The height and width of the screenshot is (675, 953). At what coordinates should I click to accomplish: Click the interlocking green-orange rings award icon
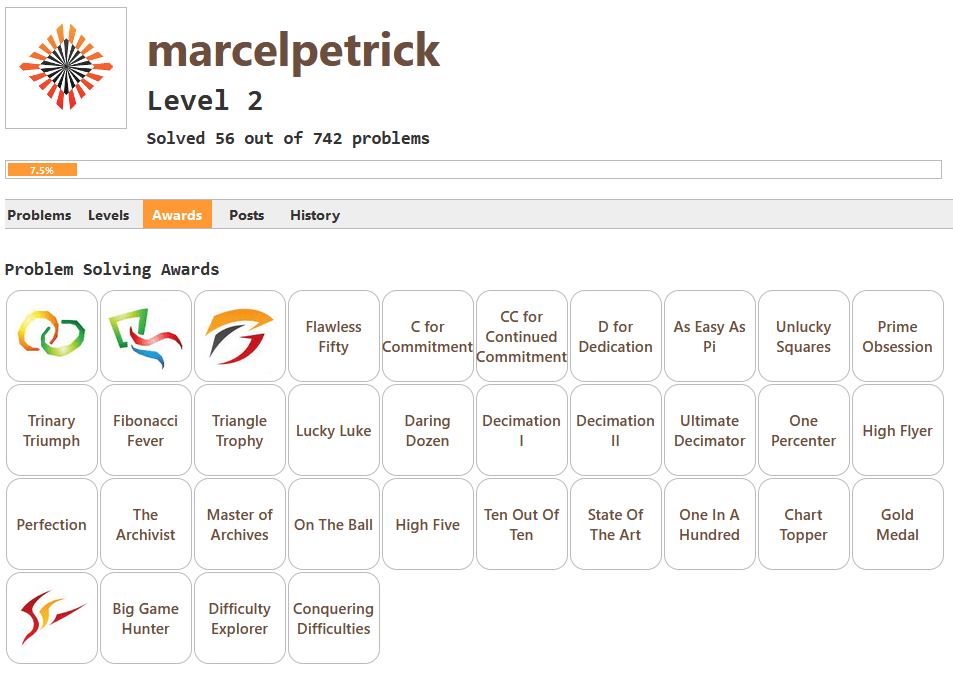click(52, 336)
